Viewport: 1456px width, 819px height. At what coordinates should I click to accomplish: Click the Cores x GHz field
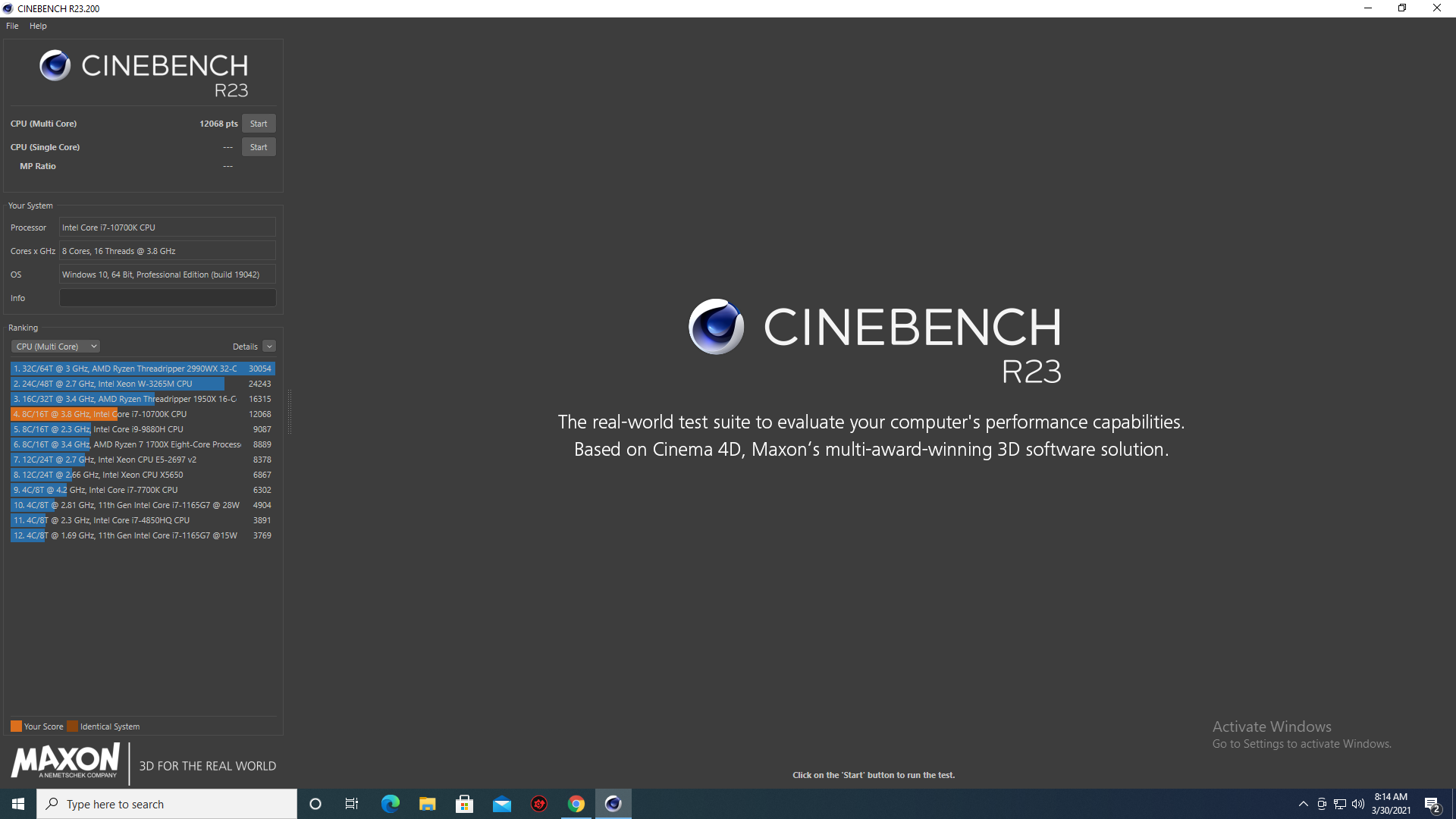pyautogui.click(x=168, y=251)
